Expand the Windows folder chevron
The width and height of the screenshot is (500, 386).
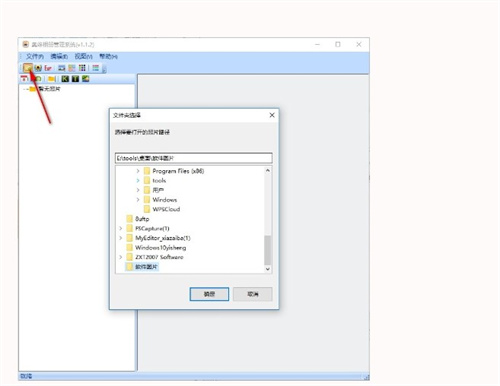(138, 200)
